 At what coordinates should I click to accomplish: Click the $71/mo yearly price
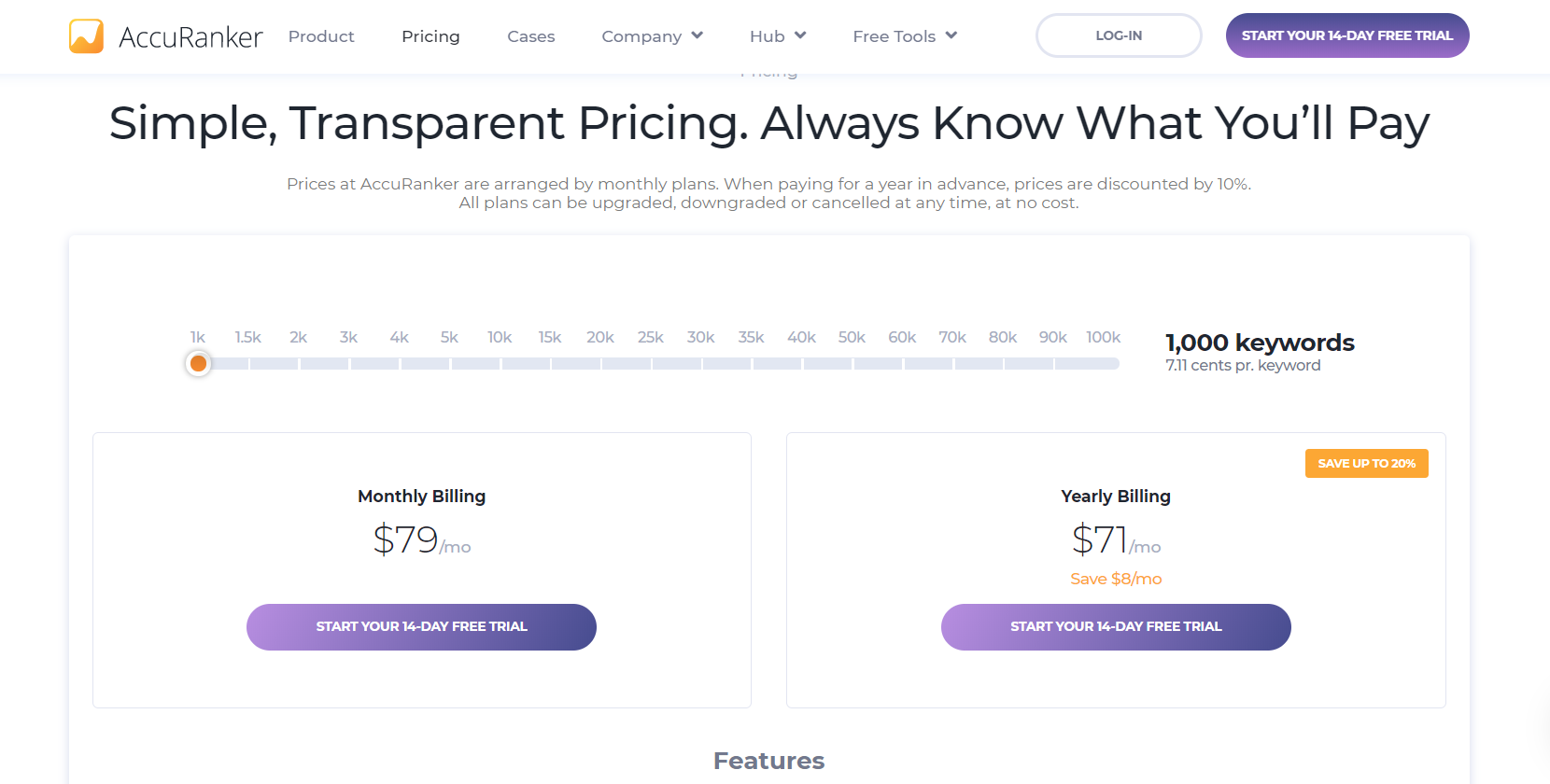pyautogui.click(x=1116, y=540)
